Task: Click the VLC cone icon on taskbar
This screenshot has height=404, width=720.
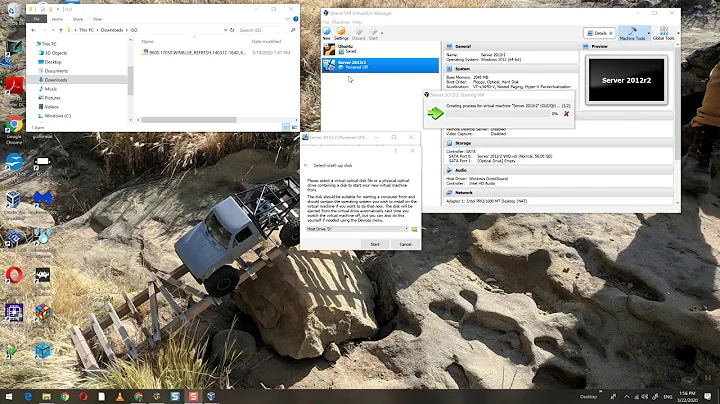Action: pos(120,396)
